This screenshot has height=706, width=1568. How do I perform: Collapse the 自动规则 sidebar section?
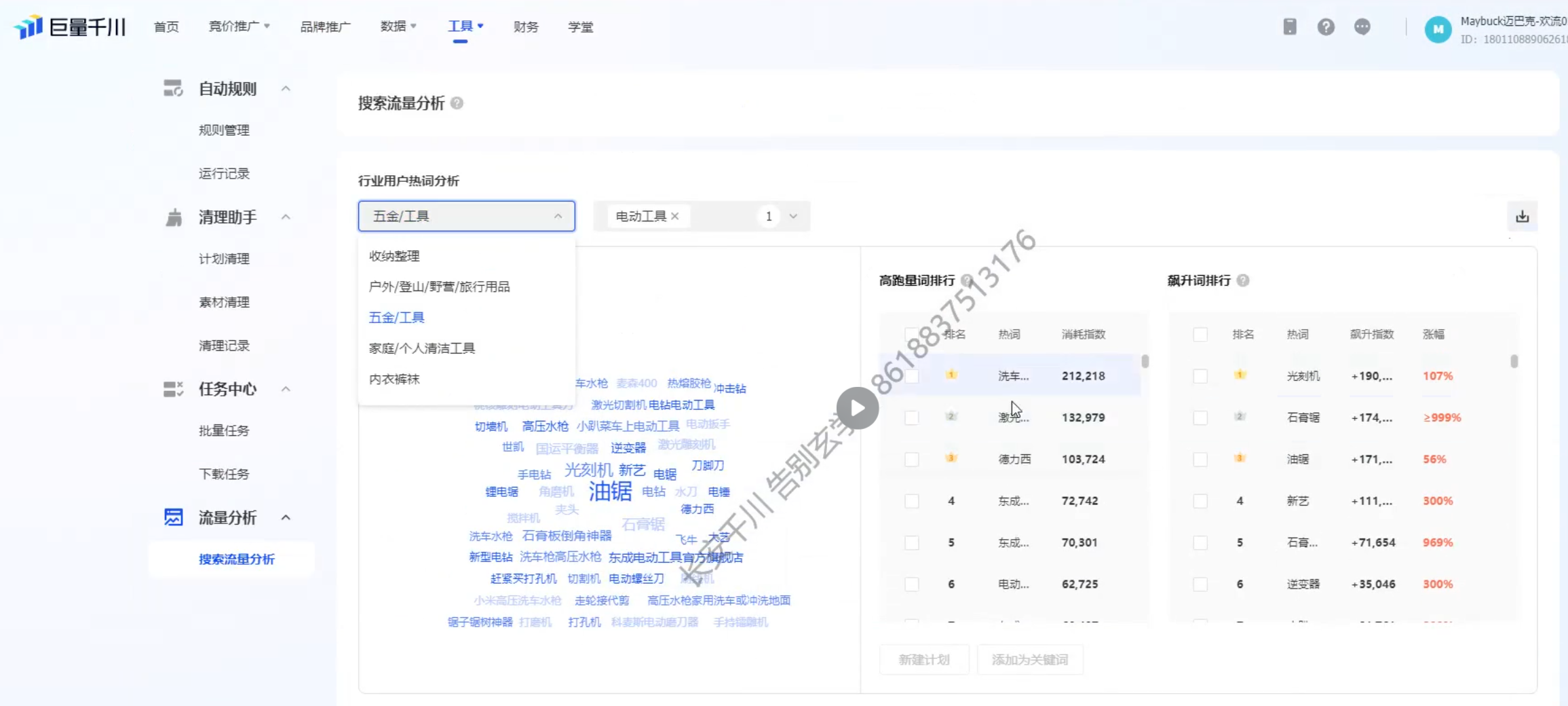(286, 89)
